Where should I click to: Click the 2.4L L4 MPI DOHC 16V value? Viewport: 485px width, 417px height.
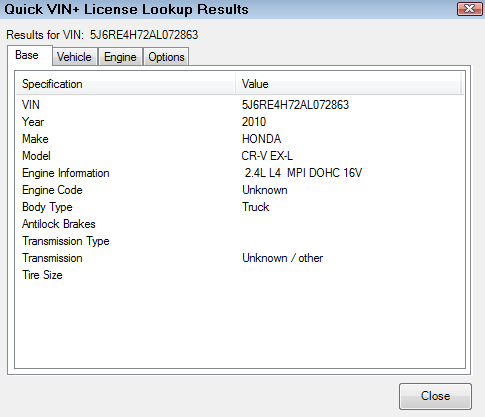303,173
